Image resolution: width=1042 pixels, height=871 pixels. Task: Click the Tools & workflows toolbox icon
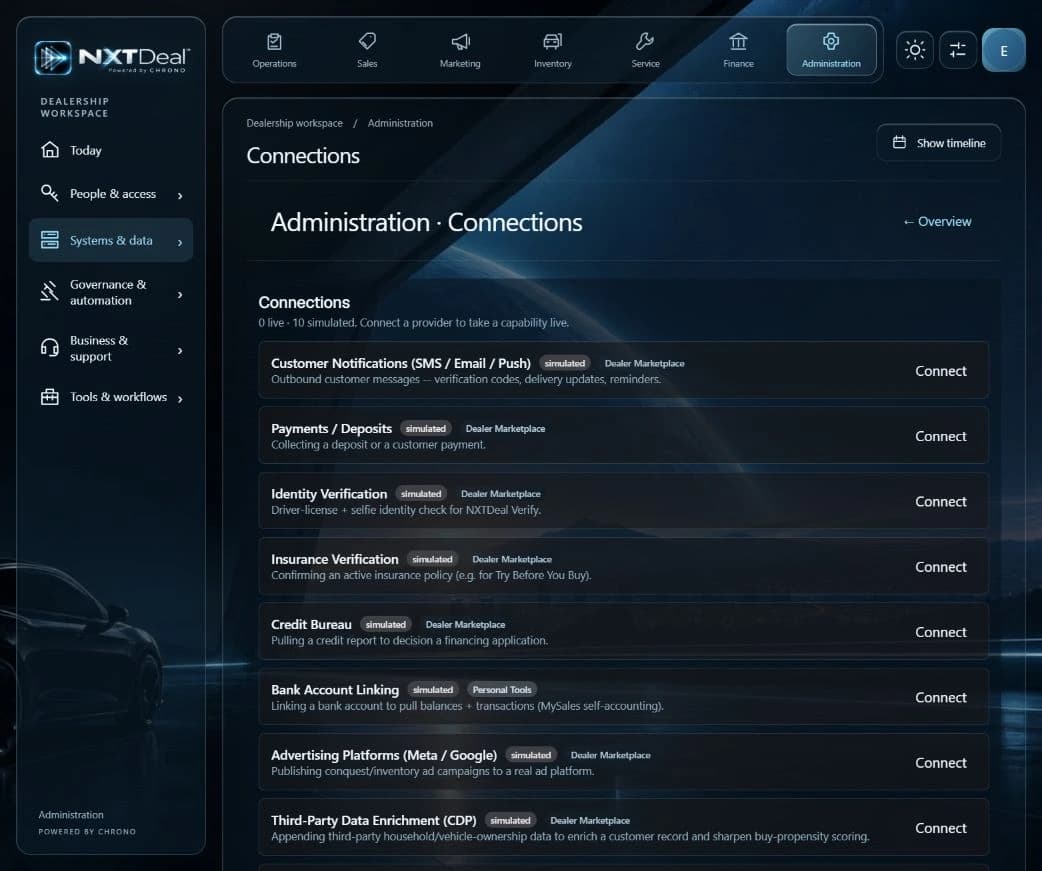tap(50, 397)
